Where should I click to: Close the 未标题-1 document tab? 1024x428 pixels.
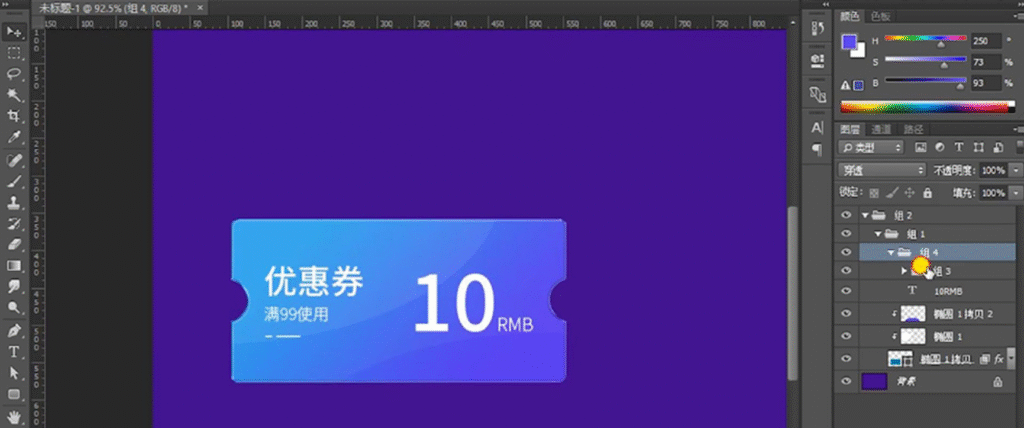(199, 8)
